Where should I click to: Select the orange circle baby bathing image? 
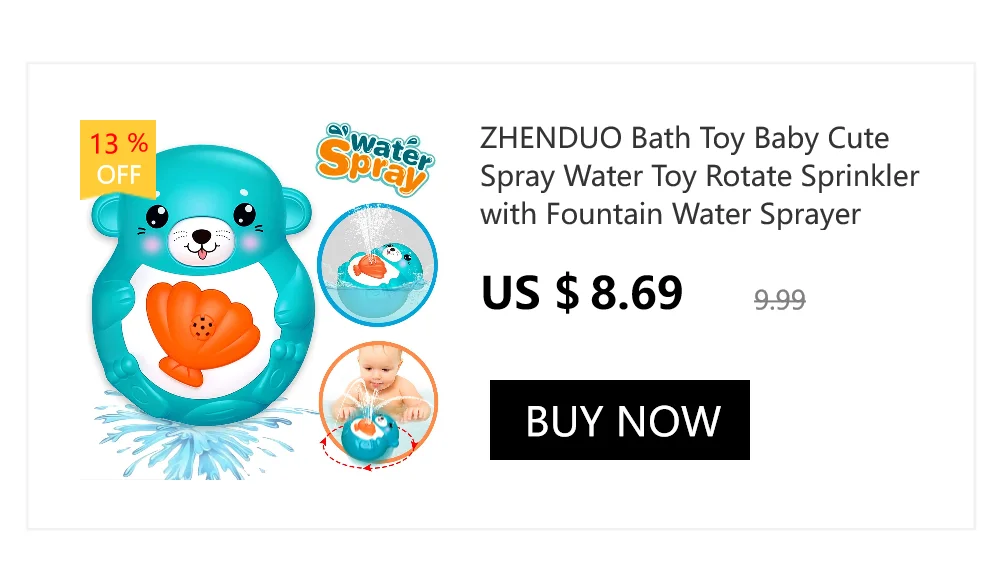378,403
